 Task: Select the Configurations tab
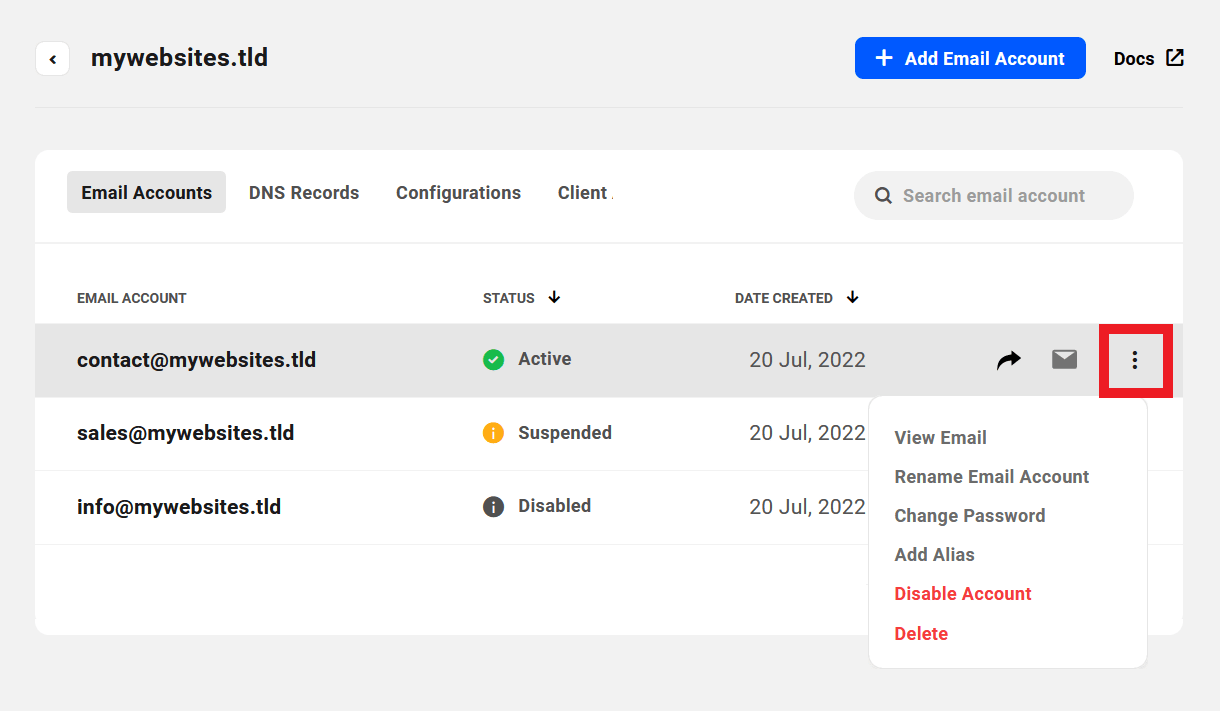(x=458, y=193)
